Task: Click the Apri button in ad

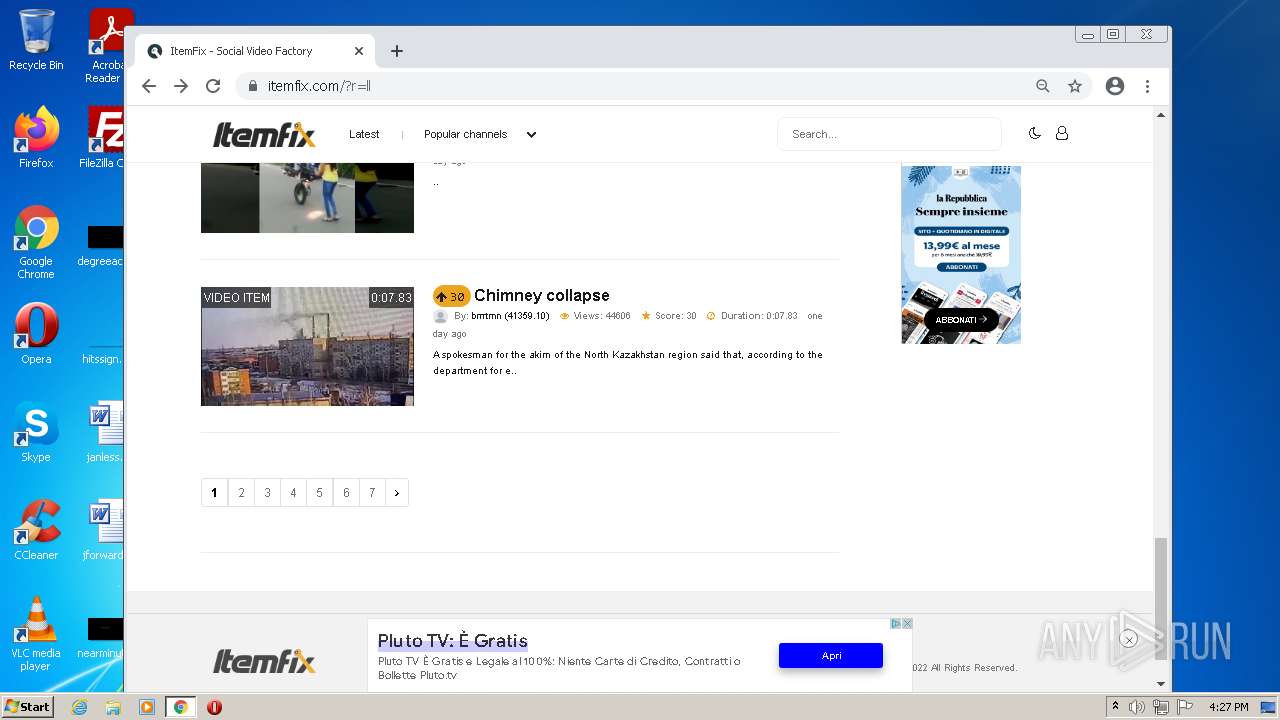Action: click(831, 656)
